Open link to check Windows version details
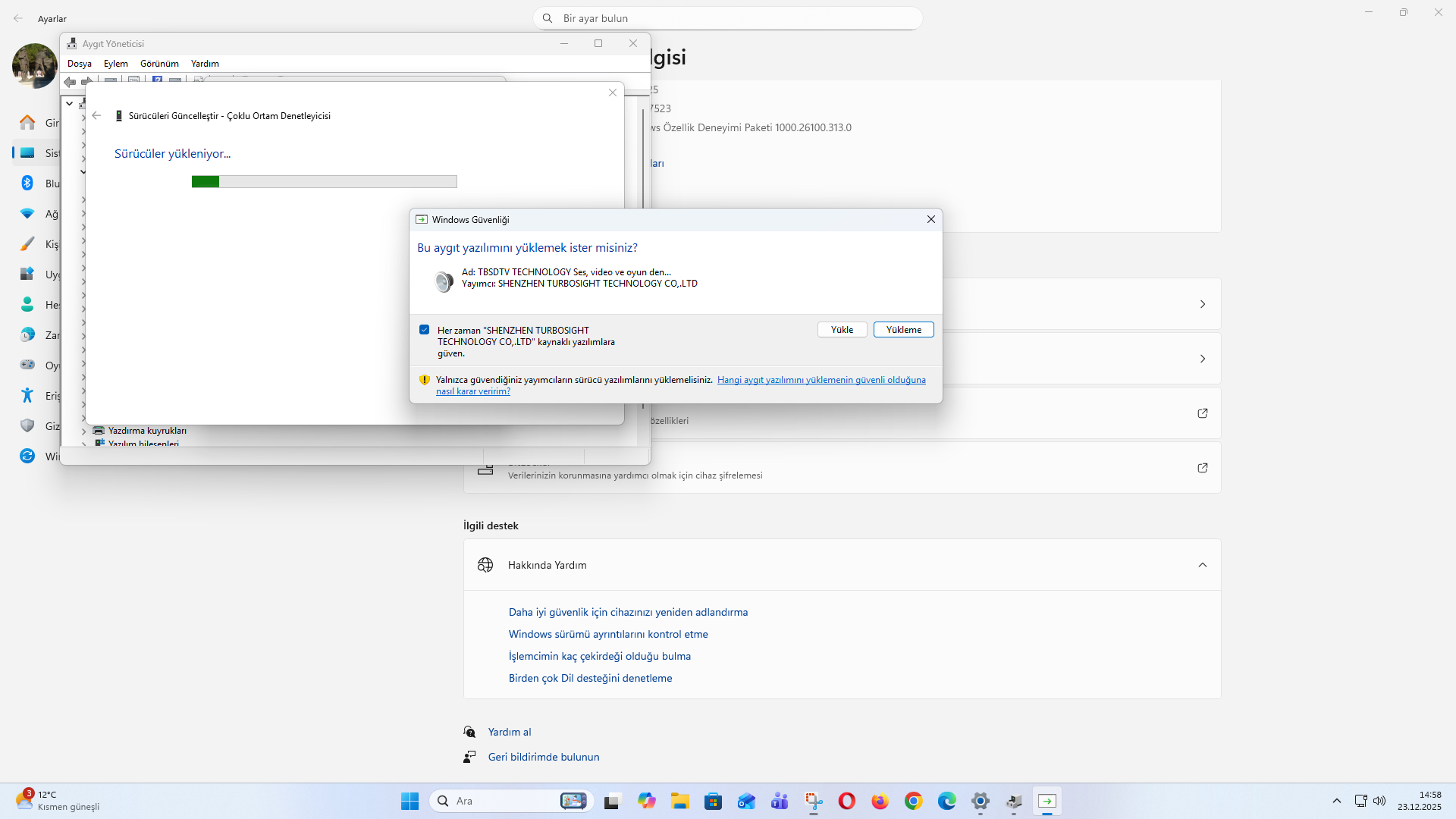This screenshot has width=1456, height=819. 608,634
